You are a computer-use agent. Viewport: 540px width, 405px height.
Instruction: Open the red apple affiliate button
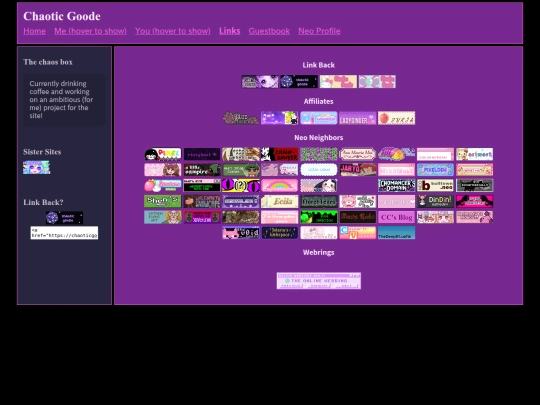(x=396, y=118)
